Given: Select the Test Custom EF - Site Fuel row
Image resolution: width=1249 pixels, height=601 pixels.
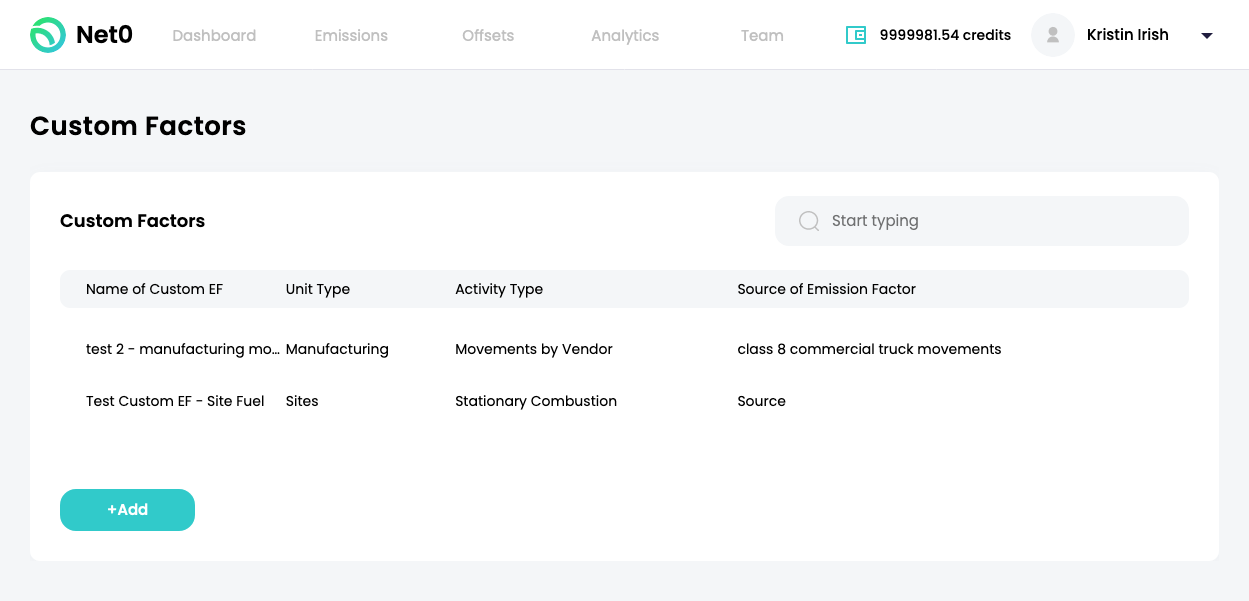Looking at the screenshot, I should tap(175, 401).
